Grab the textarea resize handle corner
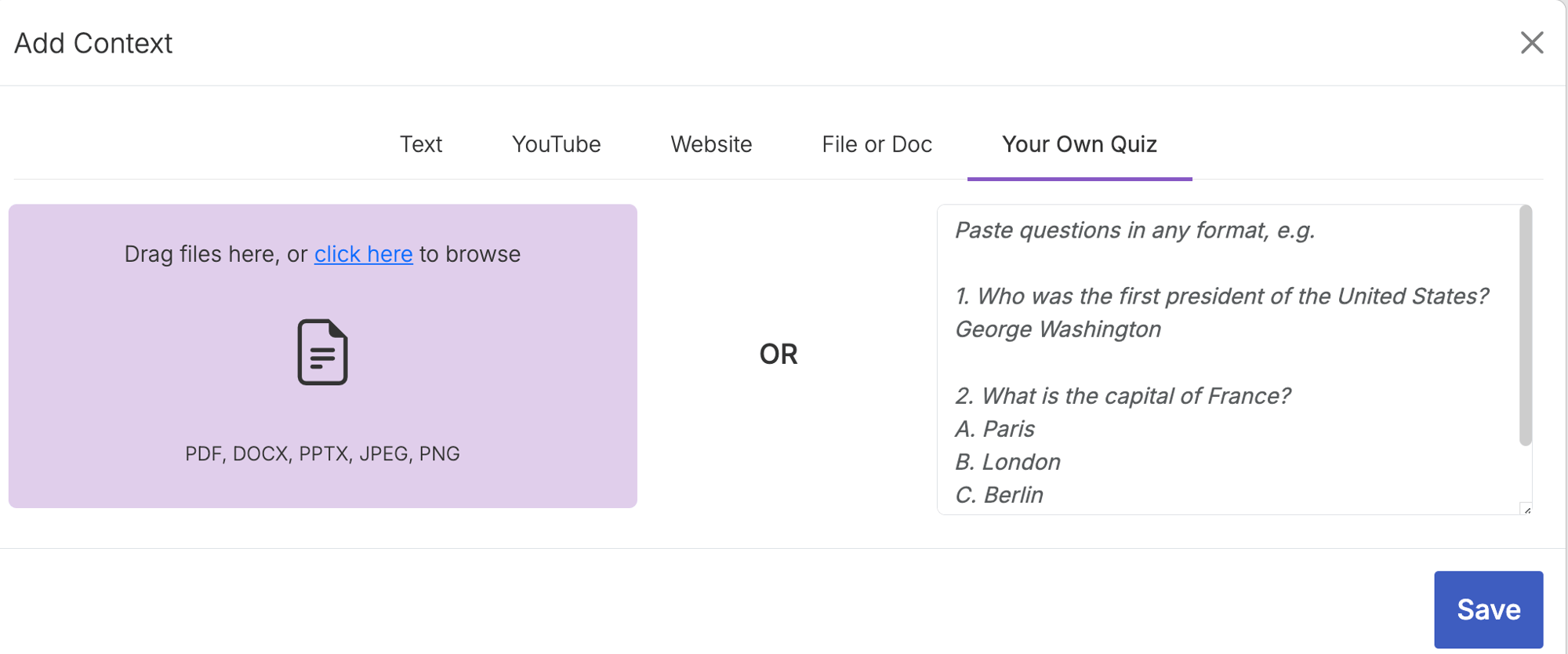 (x=1526, y=509)
